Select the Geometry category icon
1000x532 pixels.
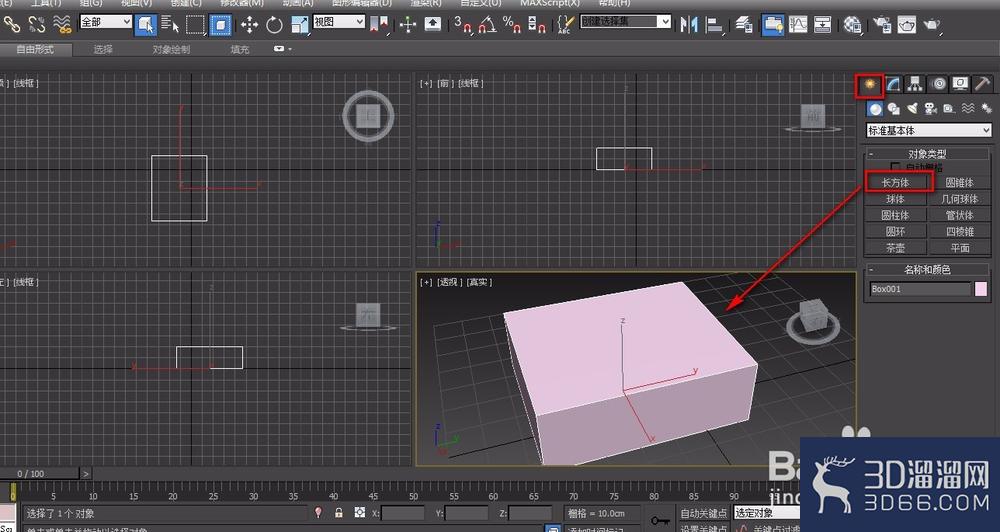click(876, 109)
